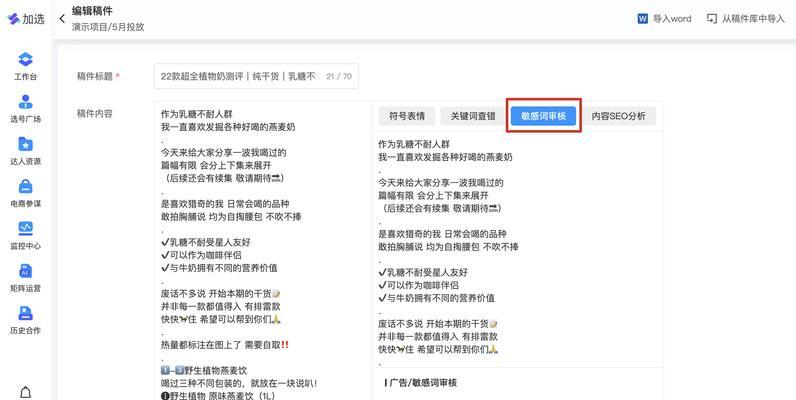Viewport: 796px width, 400px height.
Task: Click the 导入word link
Action: pos(672,19)
